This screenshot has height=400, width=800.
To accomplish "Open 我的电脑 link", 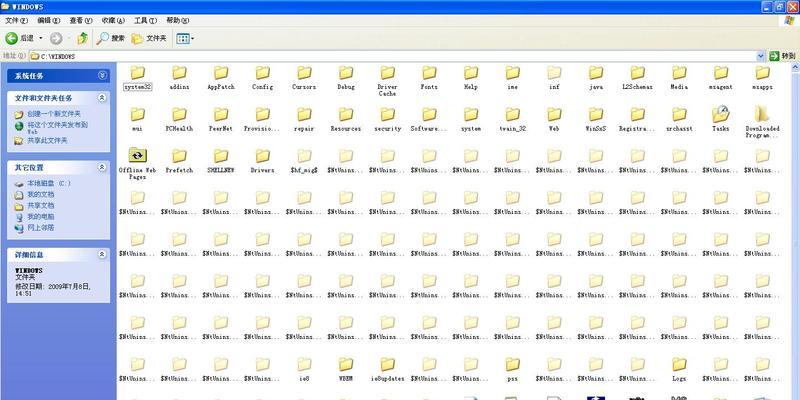I will 41,217.
